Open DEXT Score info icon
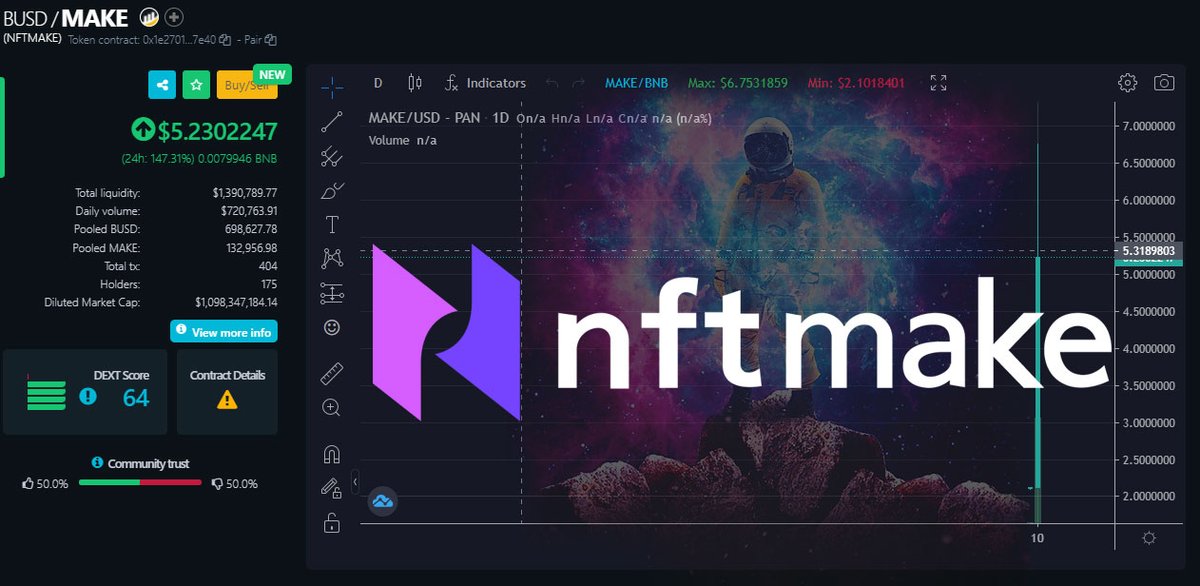The height and width of the screenshot is (586, 1200). coord(88,397)
